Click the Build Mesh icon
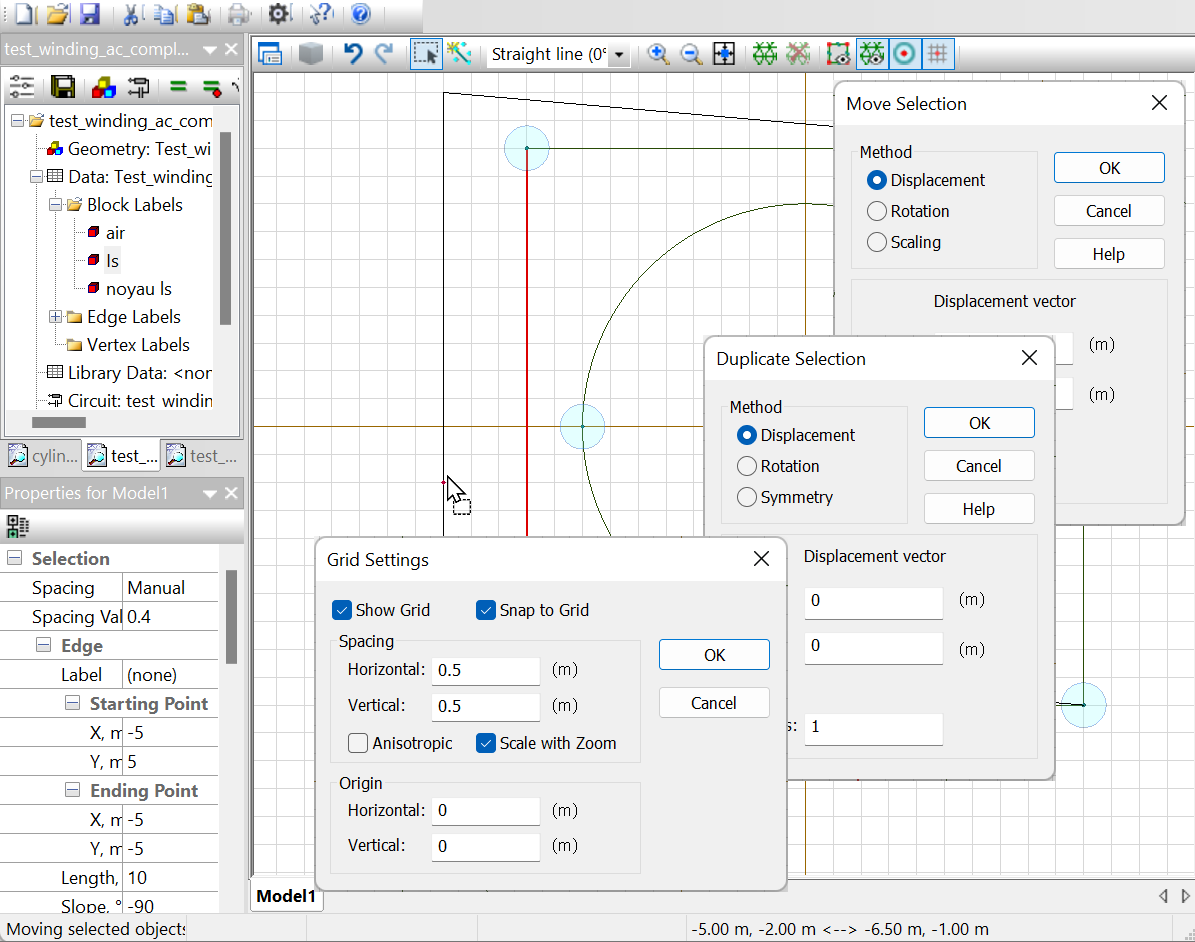The image size is (1195, 942). [x=765, y=54]
